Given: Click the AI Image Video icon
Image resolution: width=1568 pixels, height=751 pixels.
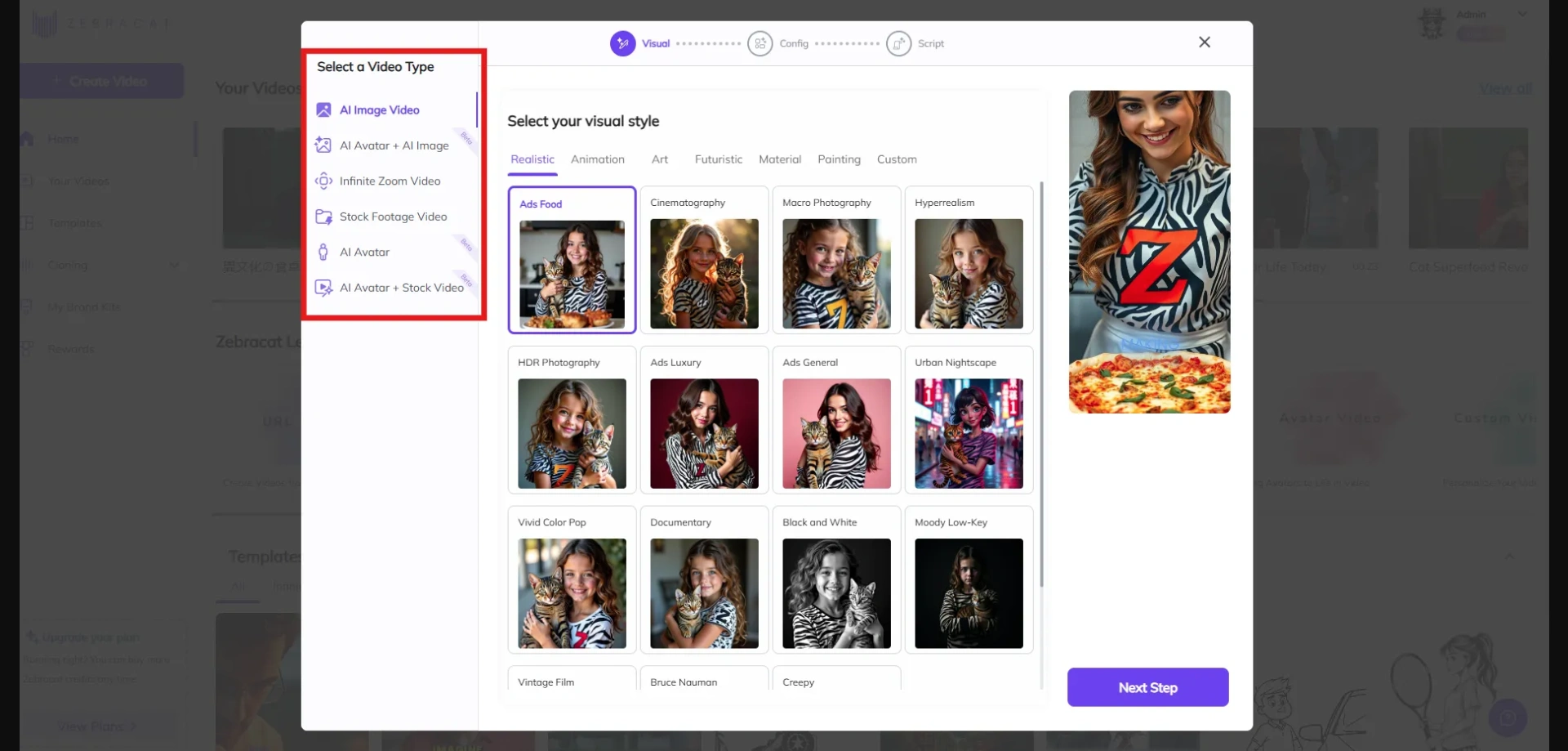Looking at the screenshot, I should [323, 110].
